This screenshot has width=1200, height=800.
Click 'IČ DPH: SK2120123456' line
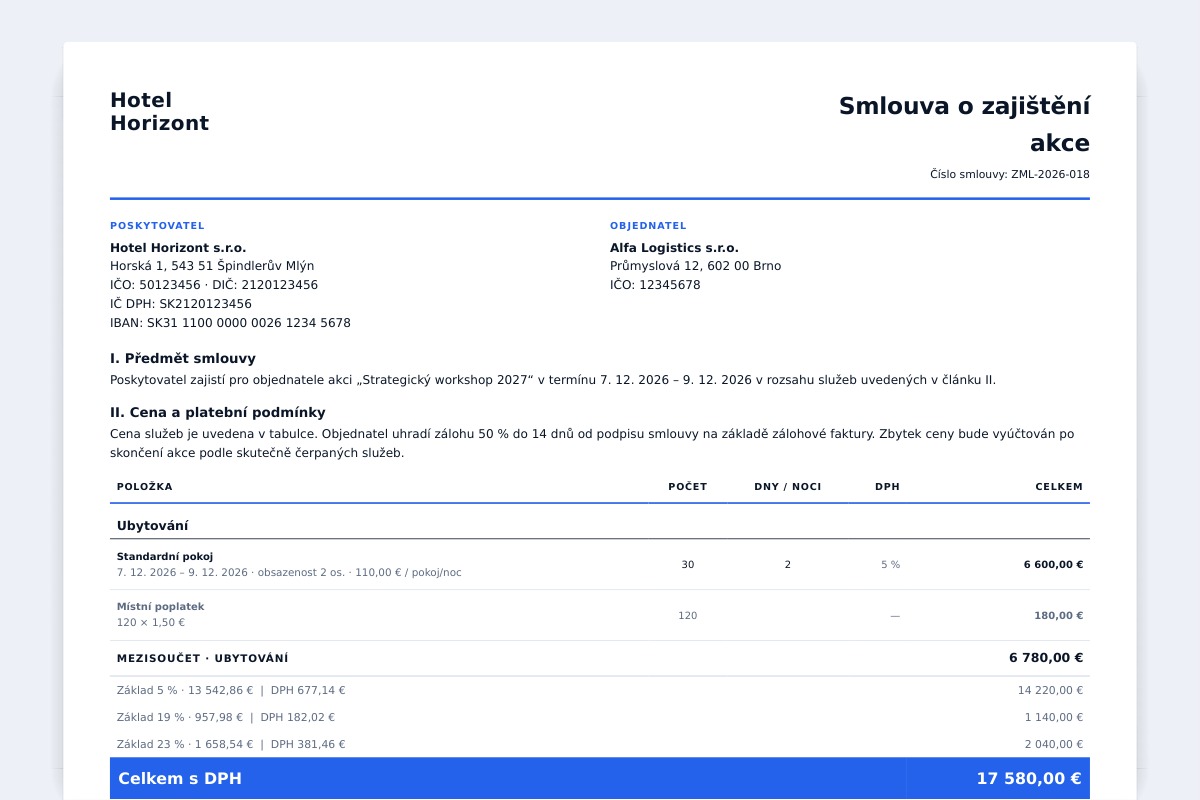(181, 304)
